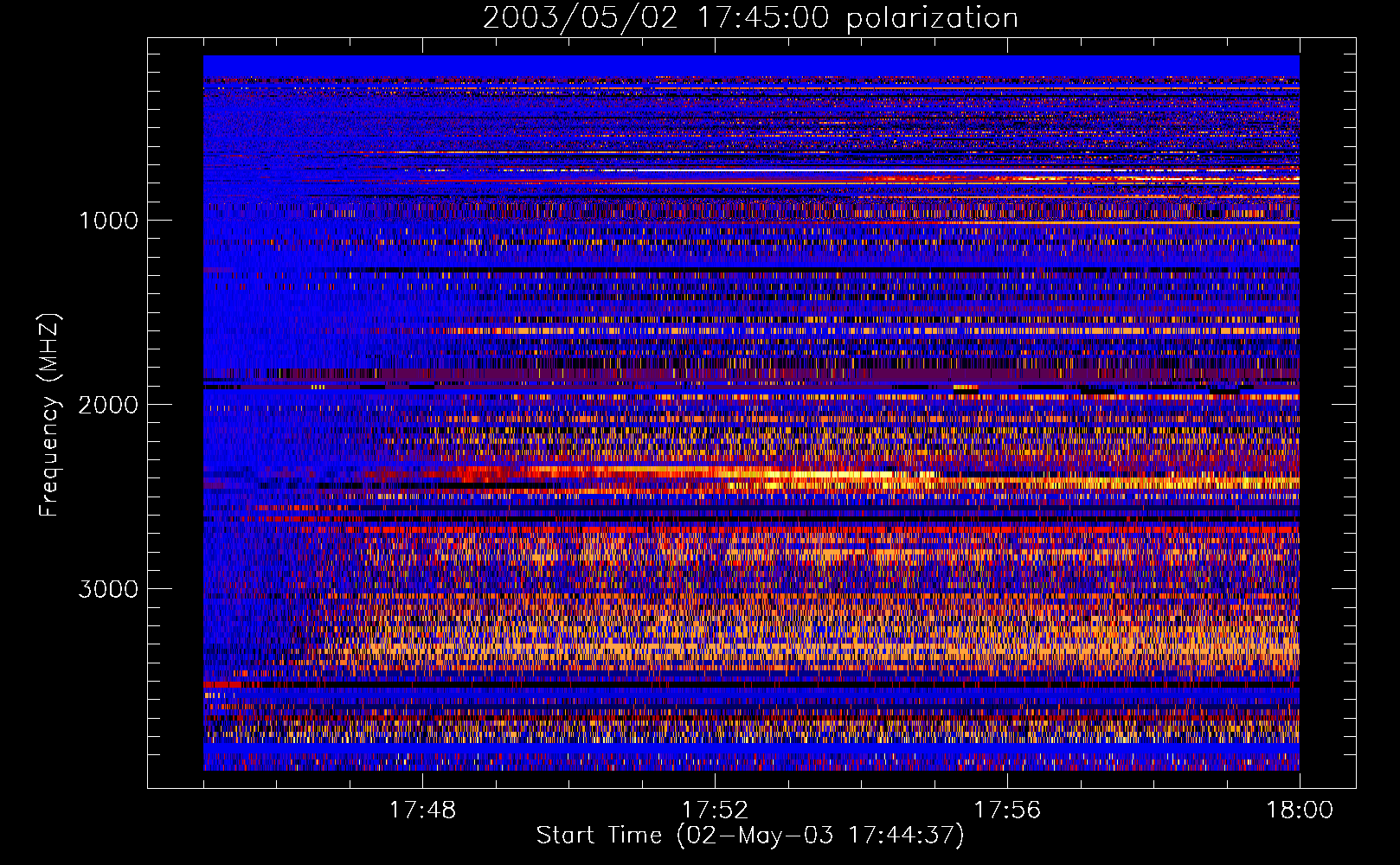Click the 17:48 time tick label

(422, 811)
